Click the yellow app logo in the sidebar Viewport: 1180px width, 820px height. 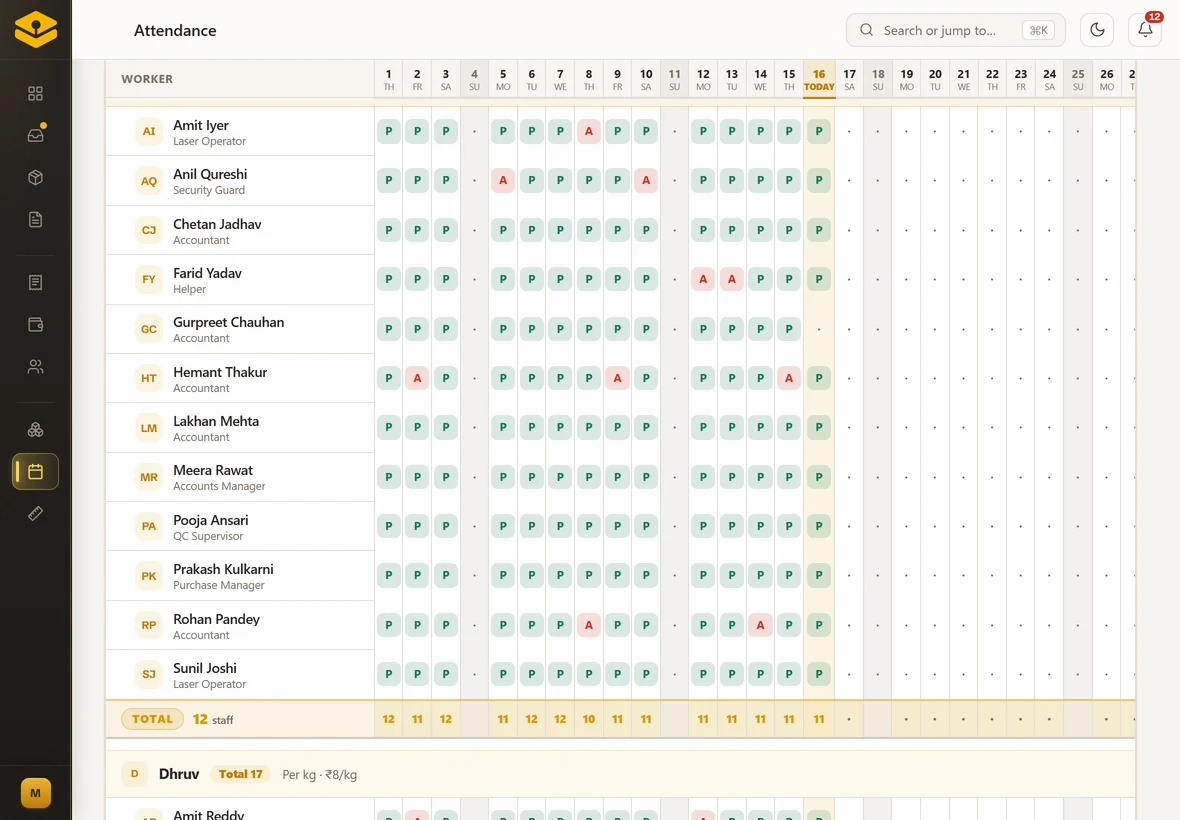coord(35,29)
